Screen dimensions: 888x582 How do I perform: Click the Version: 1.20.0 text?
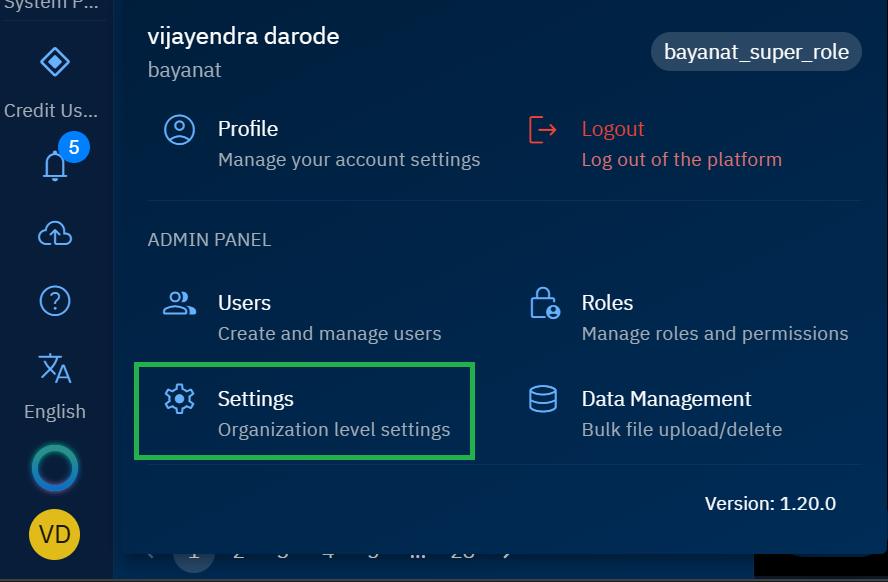(770, 503)
